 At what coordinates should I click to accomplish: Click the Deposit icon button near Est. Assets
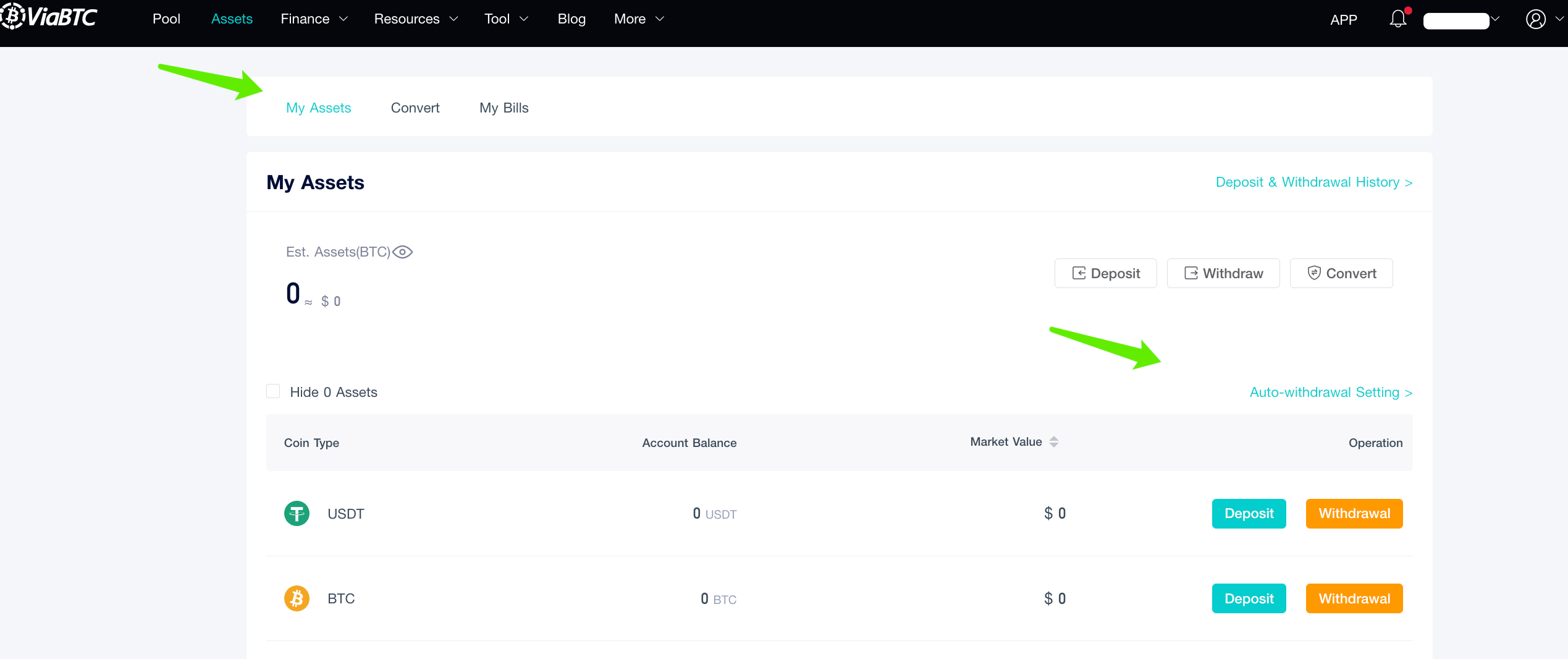1105,273
